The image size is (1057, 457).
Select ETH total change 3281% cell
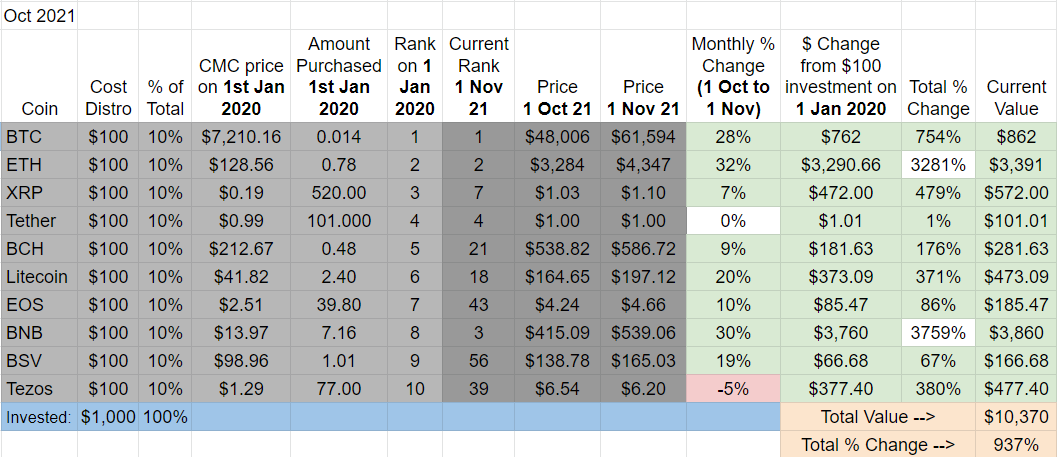click(938, 165)
